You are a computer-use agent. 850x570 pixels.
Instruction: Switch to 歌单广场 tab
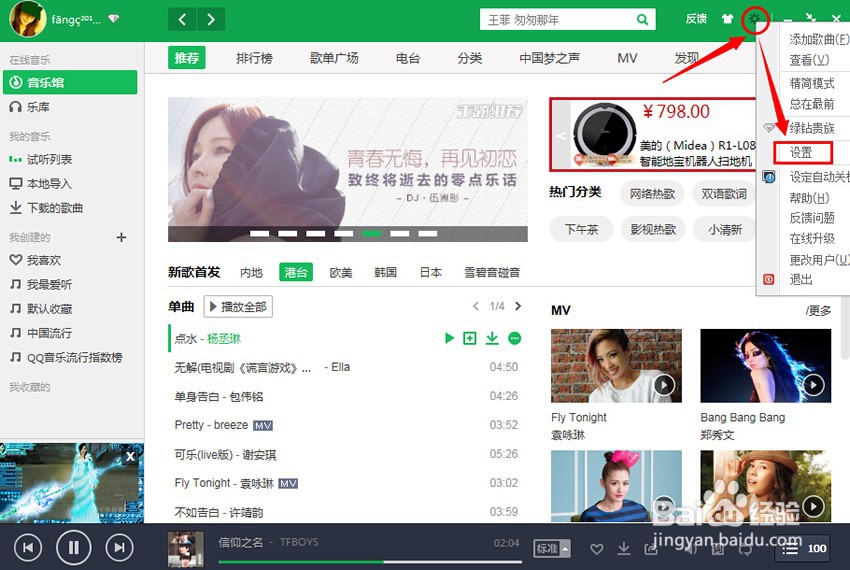(334, 58)
